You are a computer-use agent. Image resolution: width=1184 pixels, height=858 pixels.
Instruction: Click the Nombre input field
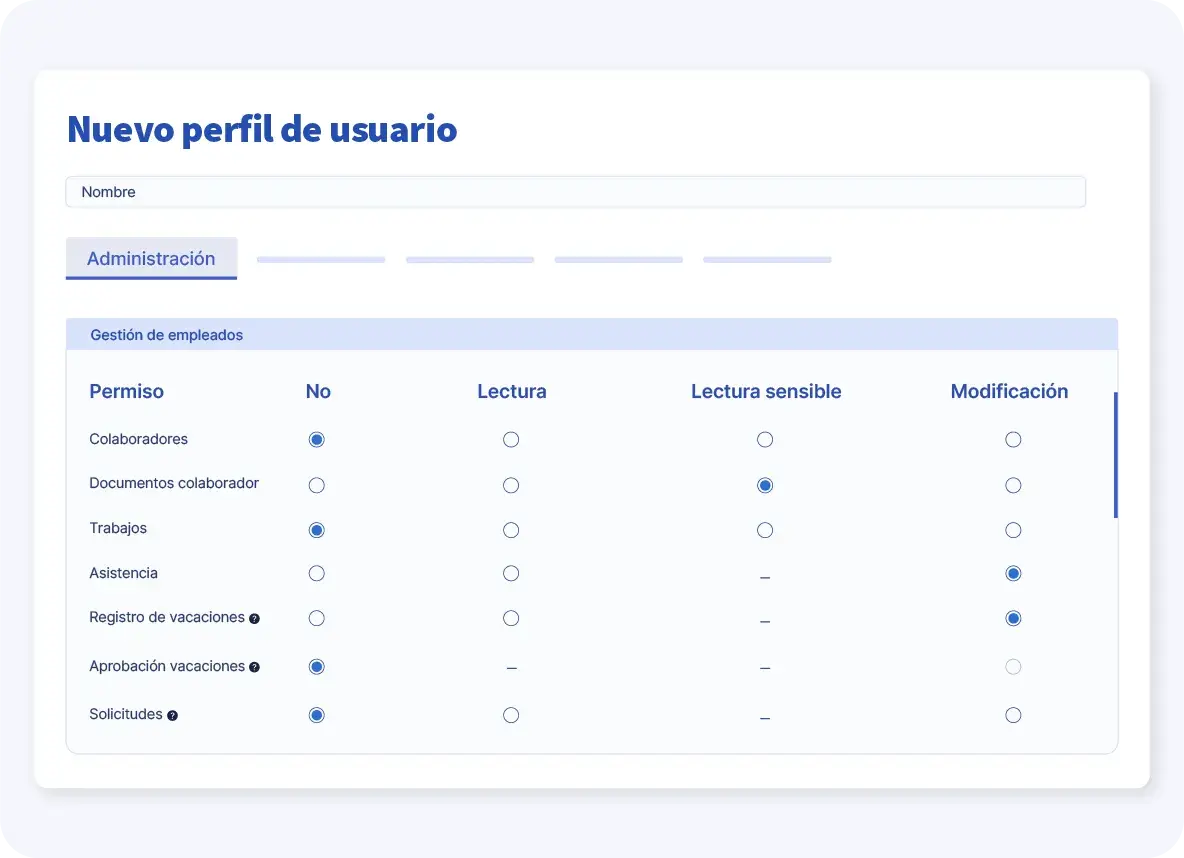coord(575,192)
